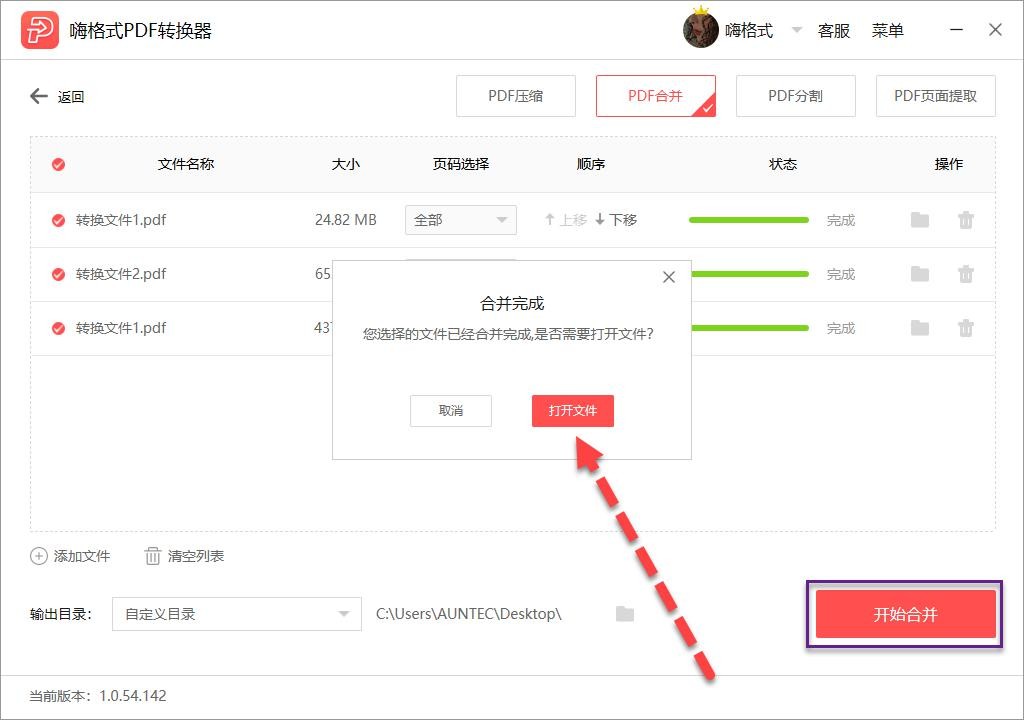Close the PDF converter window

[x=995, y=30]
